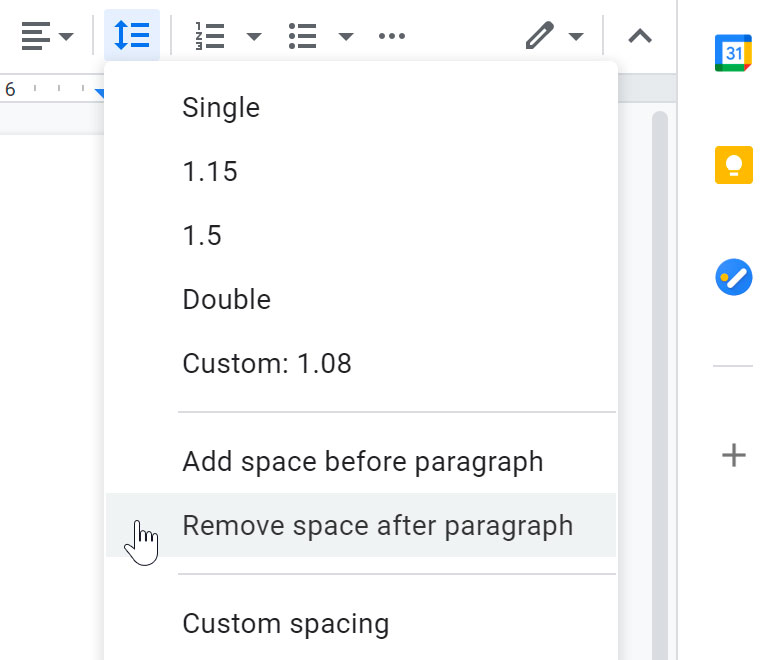Open Google Calendar in side panel
The image size is (780, 660).
[x=733, y=53]
